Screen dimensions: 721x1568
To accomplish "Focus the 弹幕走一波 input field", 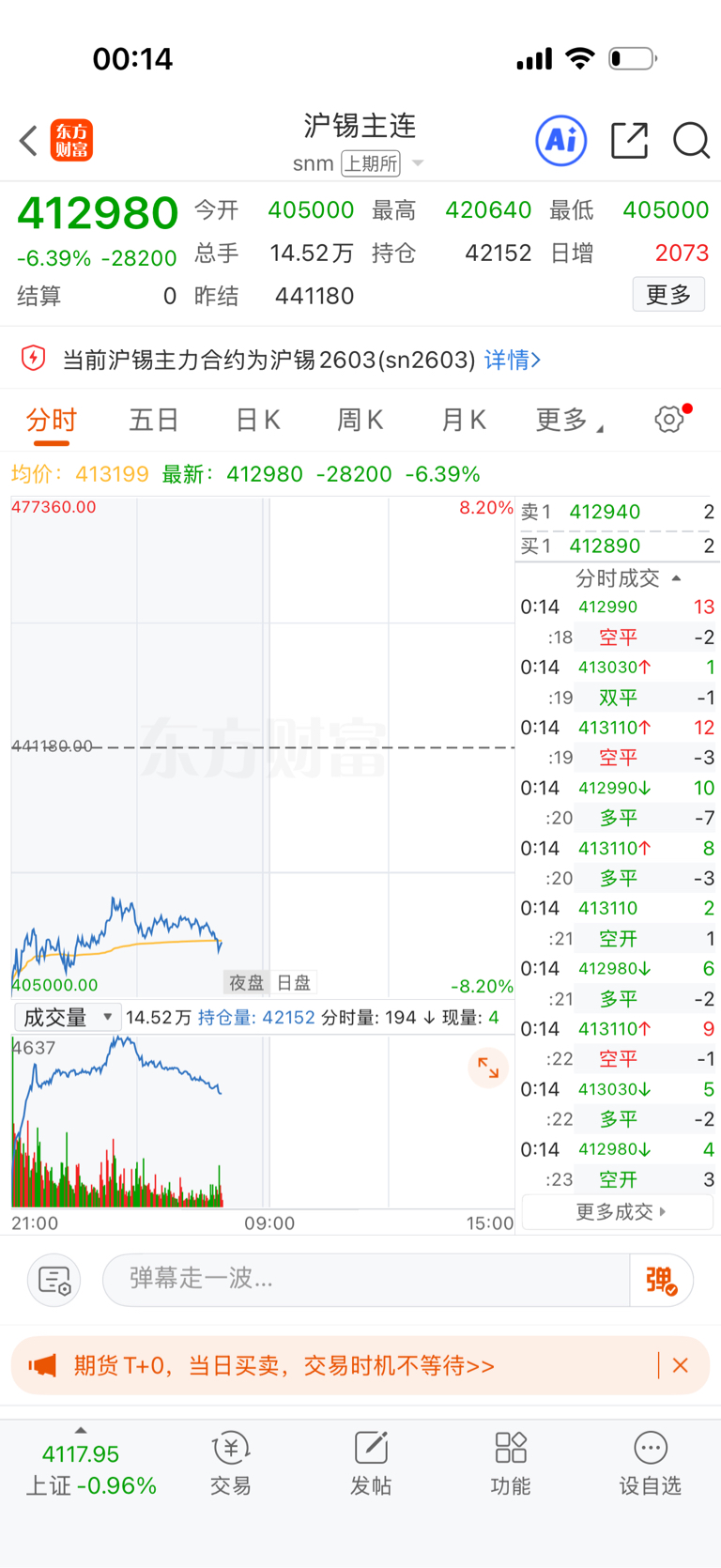I will (x=366, y=1280).
